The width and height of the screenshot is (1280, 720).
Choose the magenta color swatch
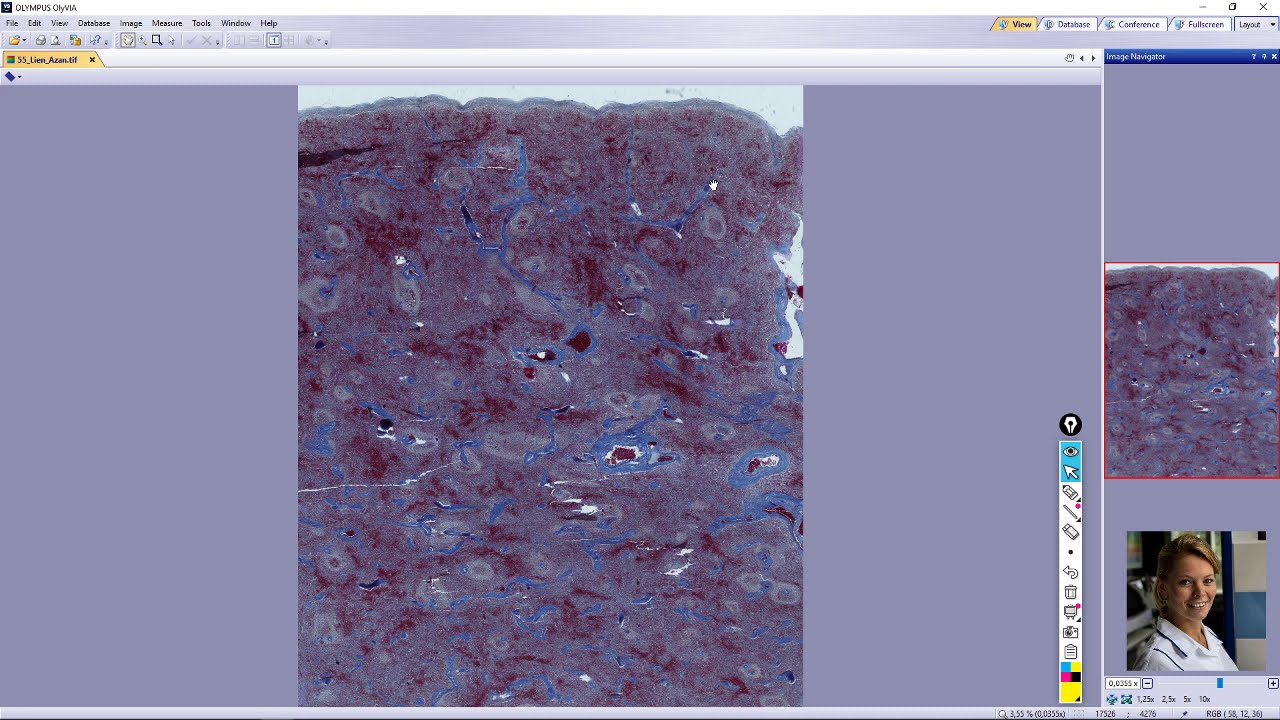(1065, 677)
